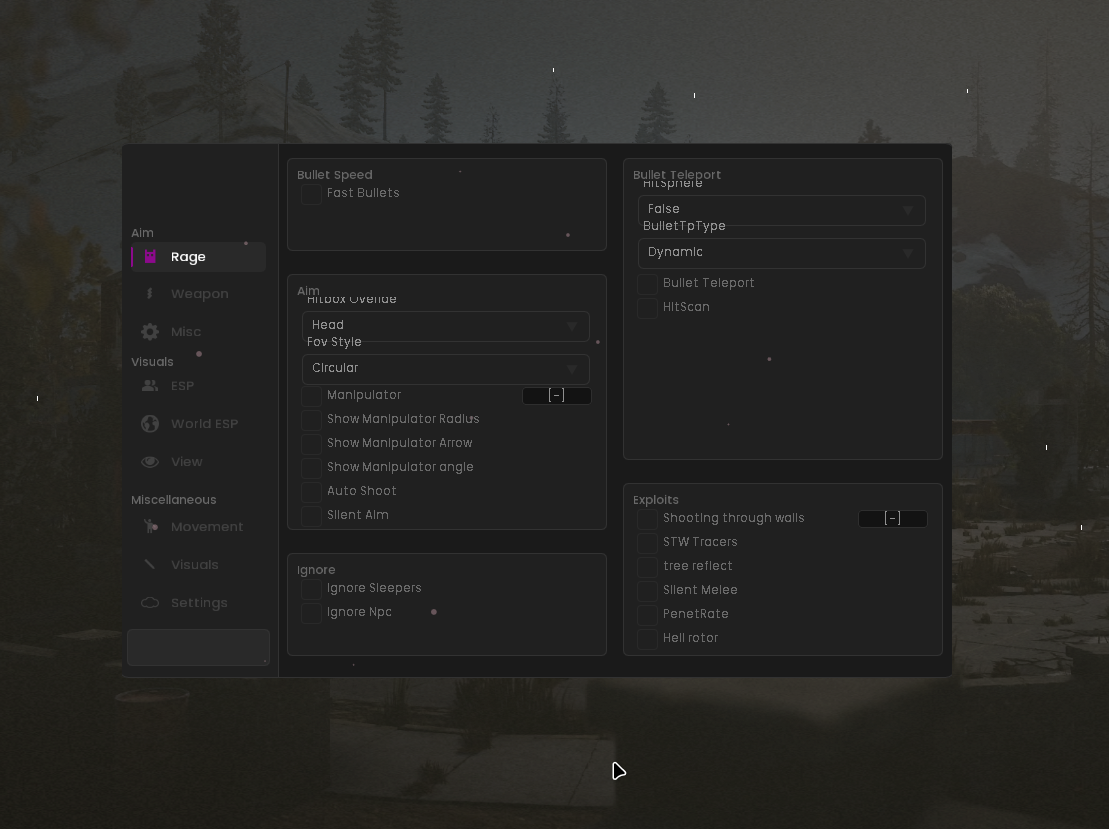Viewport: 1109px width, 829px height.
Task: Click the Settings cloud icon
Action: [x=150, y=603]
